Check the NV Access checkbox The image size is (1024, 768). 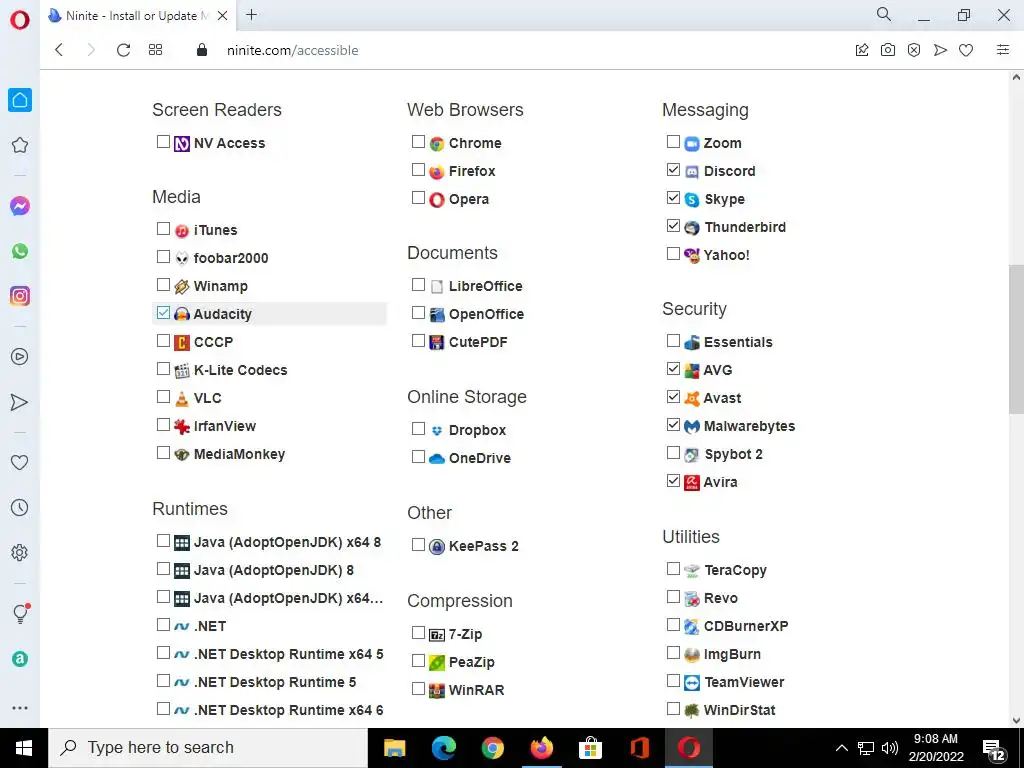point(163,142)
